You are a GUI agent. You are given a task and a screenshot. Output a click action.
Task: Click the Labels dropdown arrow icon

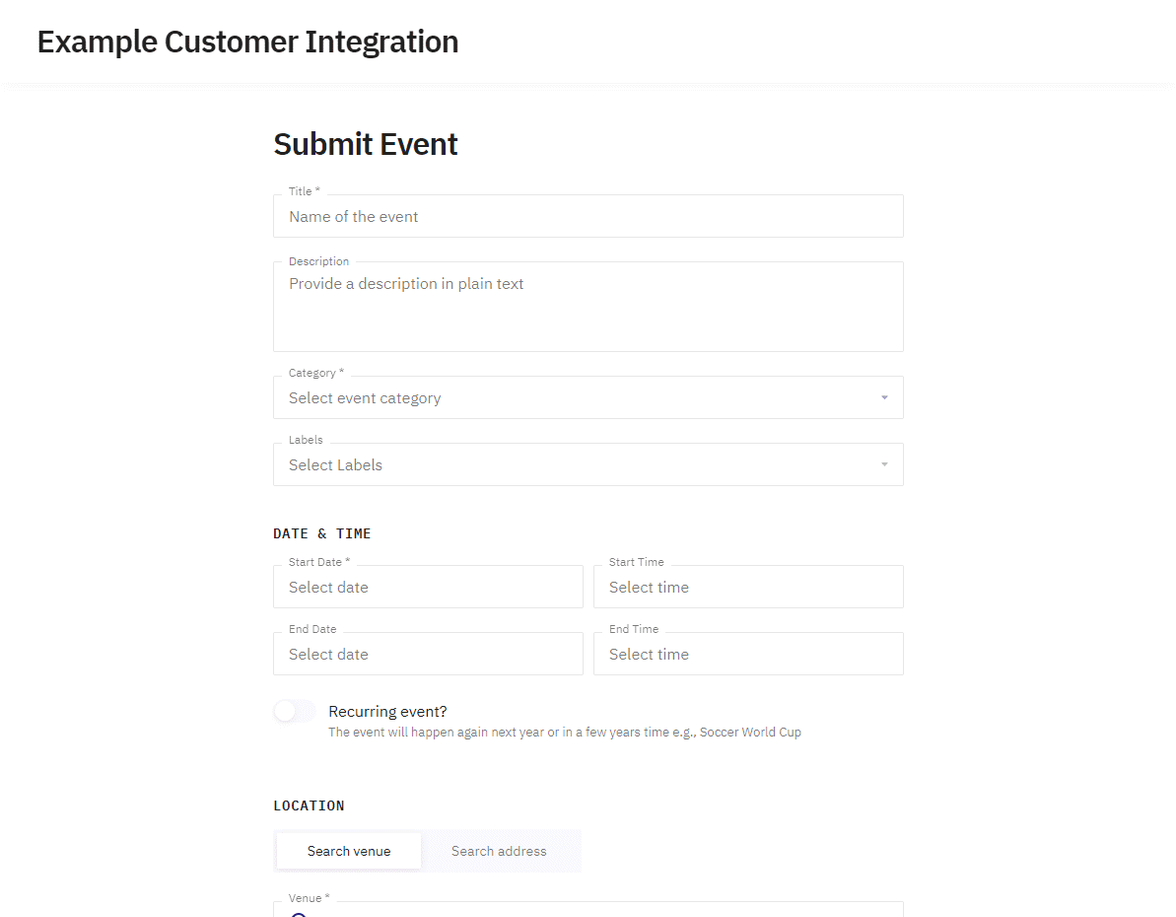coord(884,464)
